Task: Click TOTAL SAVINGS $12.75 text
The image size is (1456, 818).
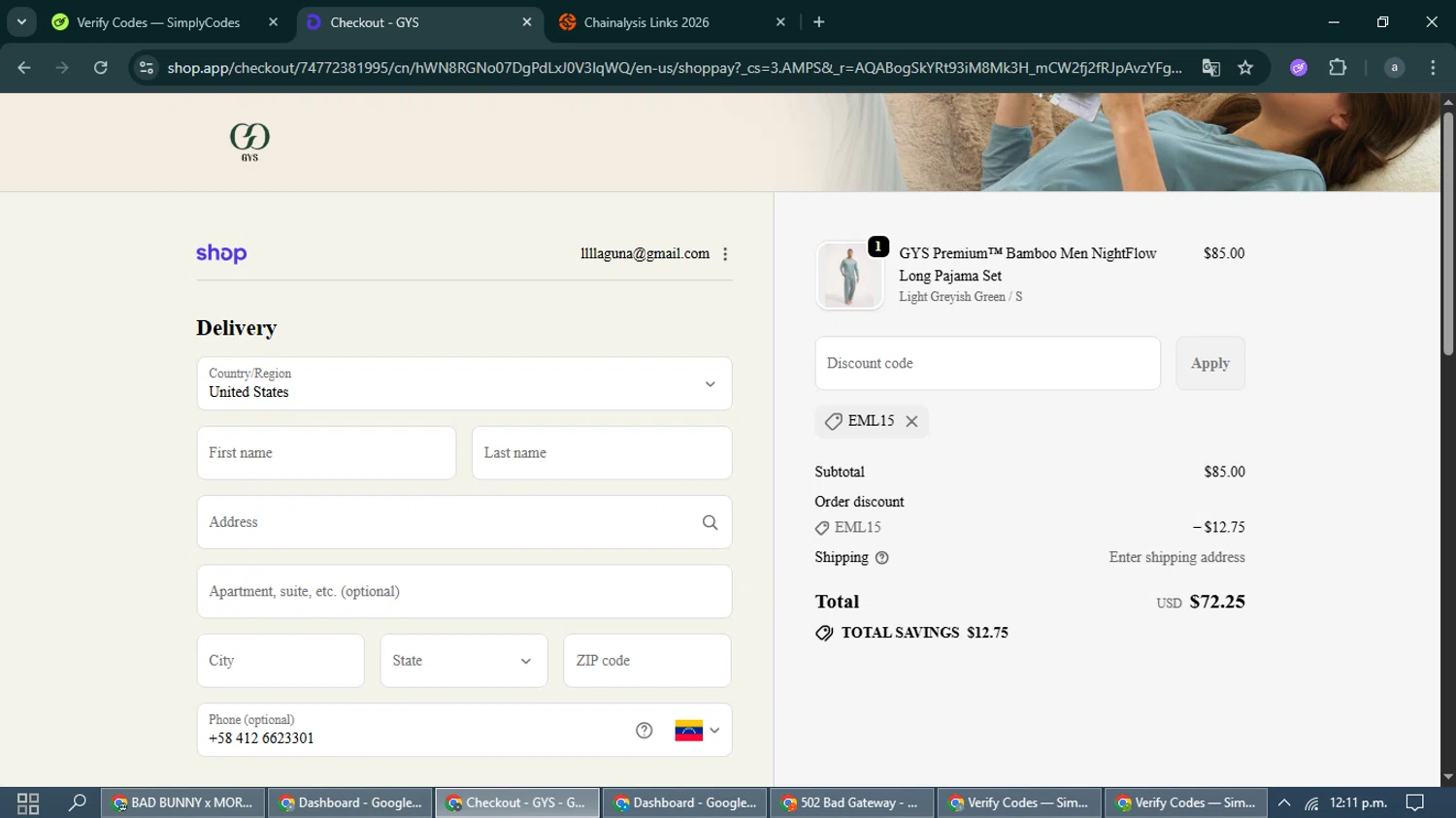Action: 924,633
